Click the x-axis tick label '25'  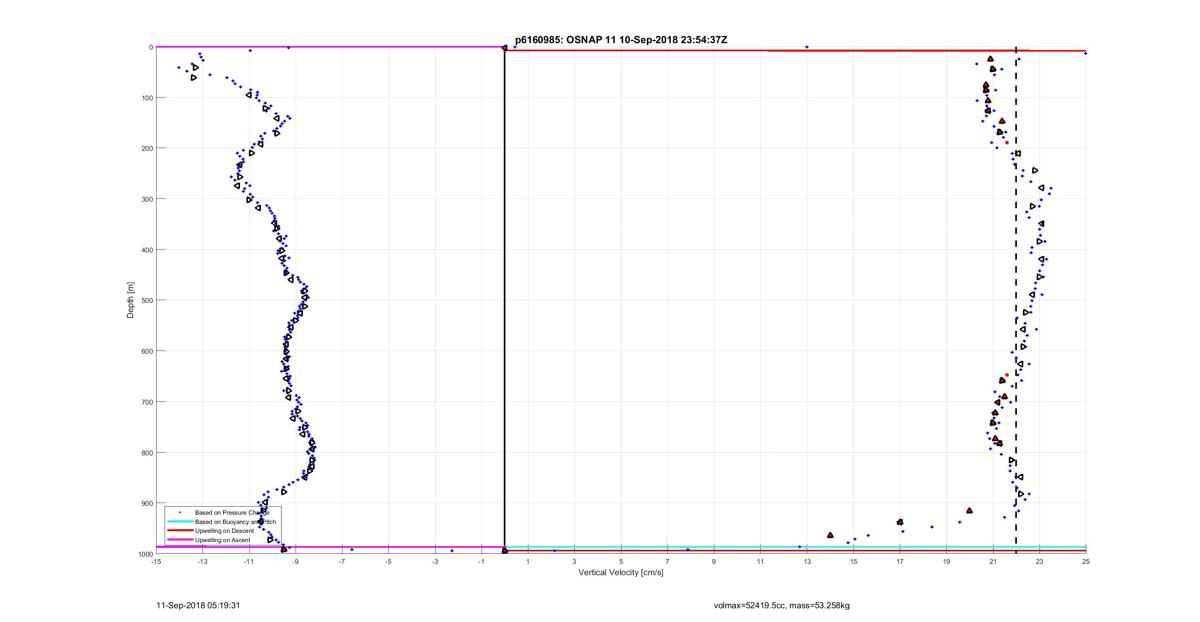(1086, 561)
